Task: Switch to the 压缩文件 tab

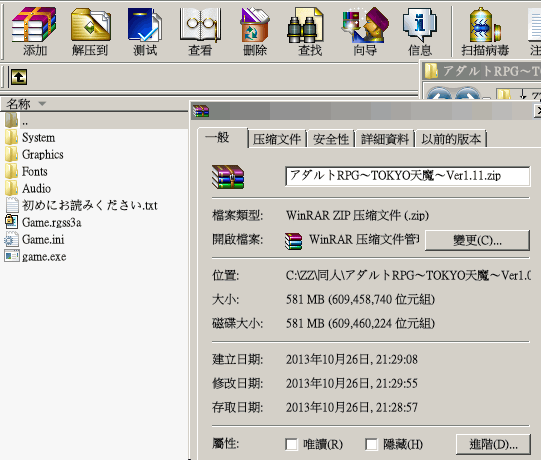Action: (x=277, y=139)
